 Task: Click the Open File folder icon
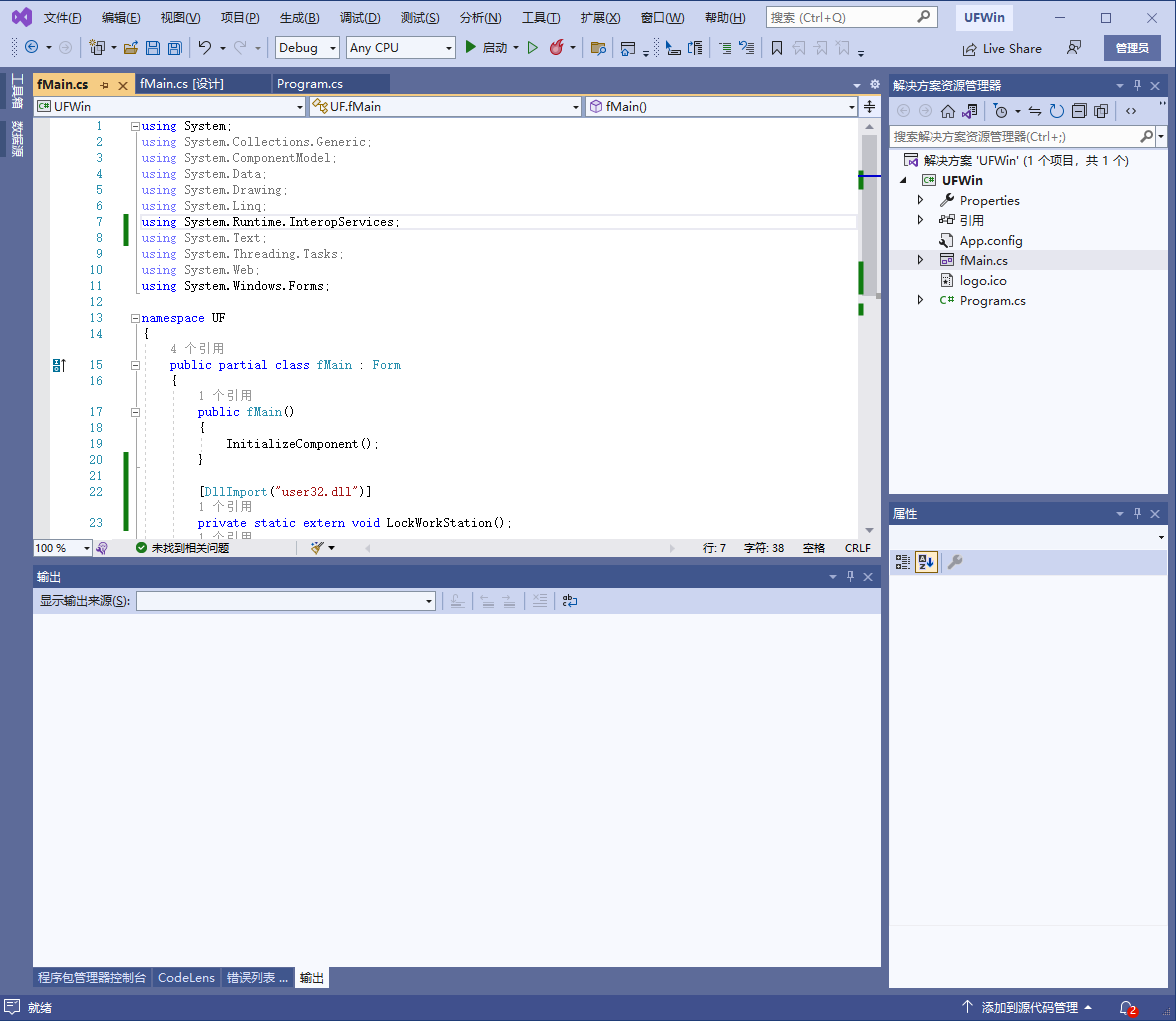click(x=130, y=48)
